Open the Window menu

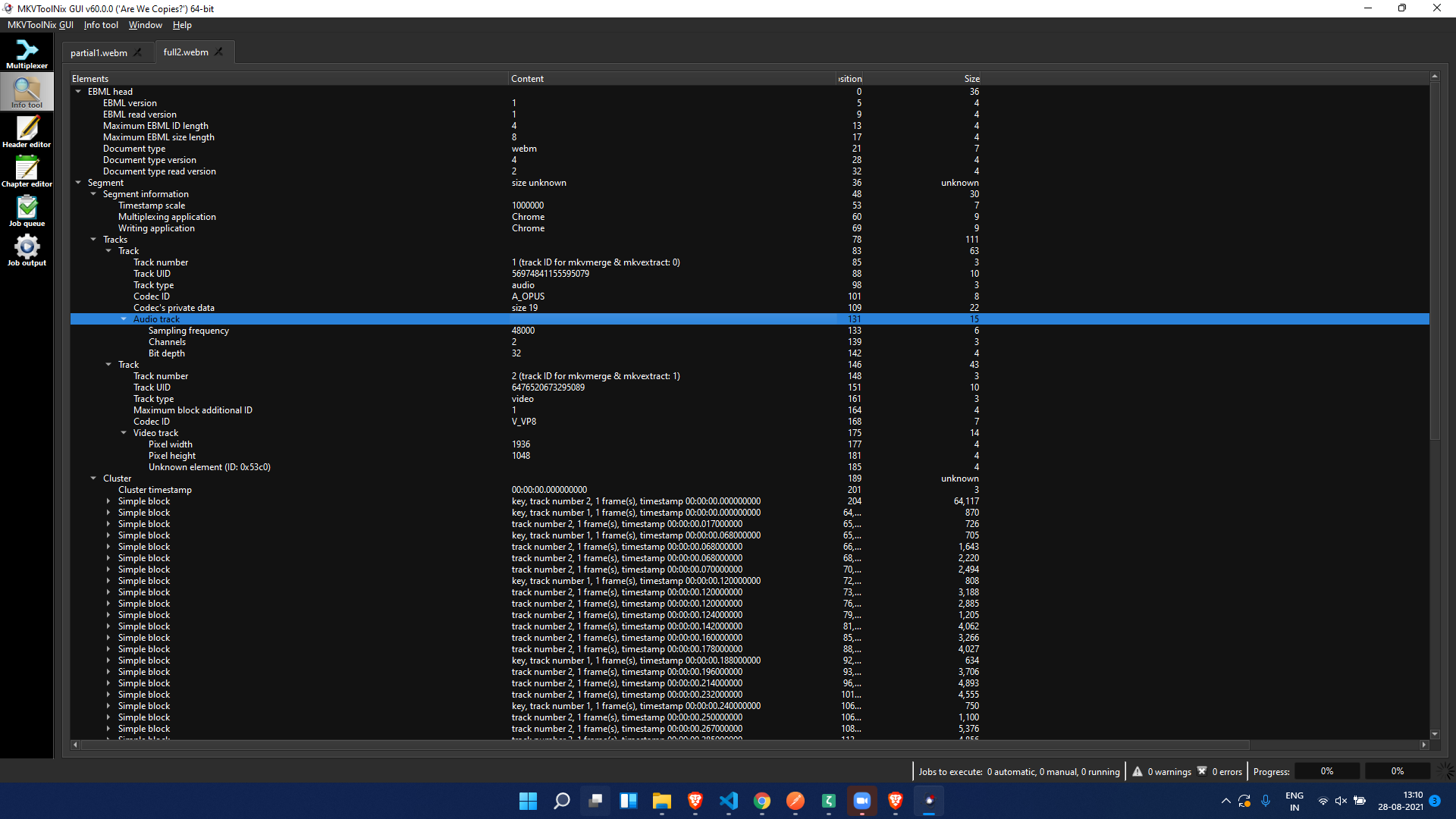[x=145, y=24]
